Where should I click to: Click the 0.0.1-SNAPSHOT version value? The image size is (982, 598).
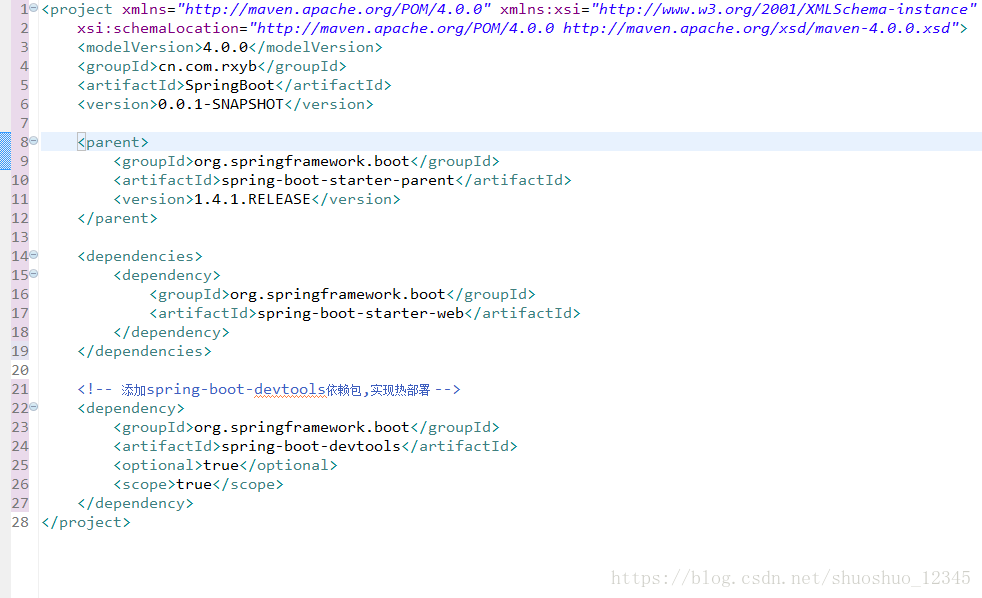(221, 105)
